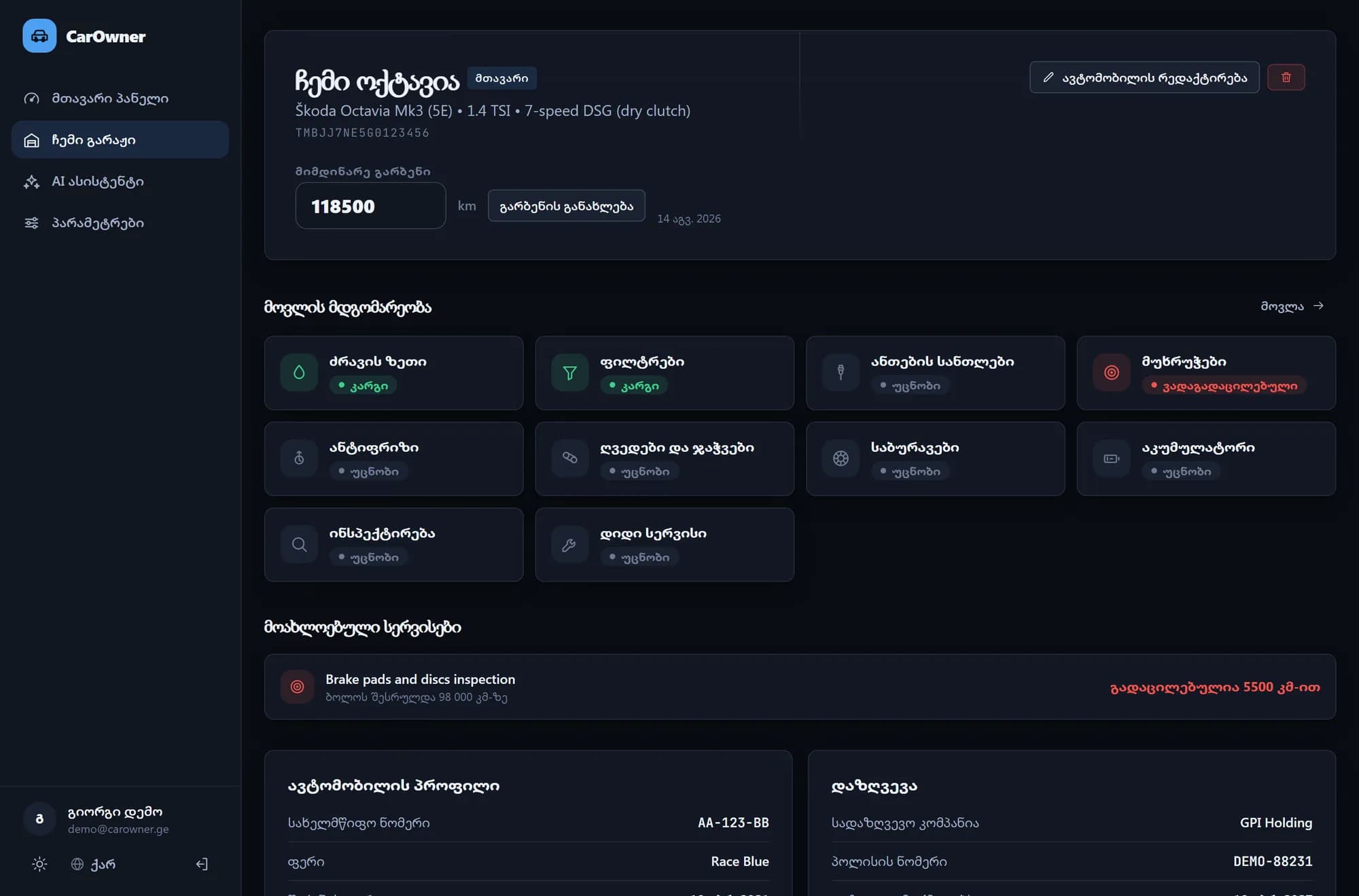Toggle the light/dark theme sun icon
This screenshot has width=1359, height=896.
click(39, 864)
